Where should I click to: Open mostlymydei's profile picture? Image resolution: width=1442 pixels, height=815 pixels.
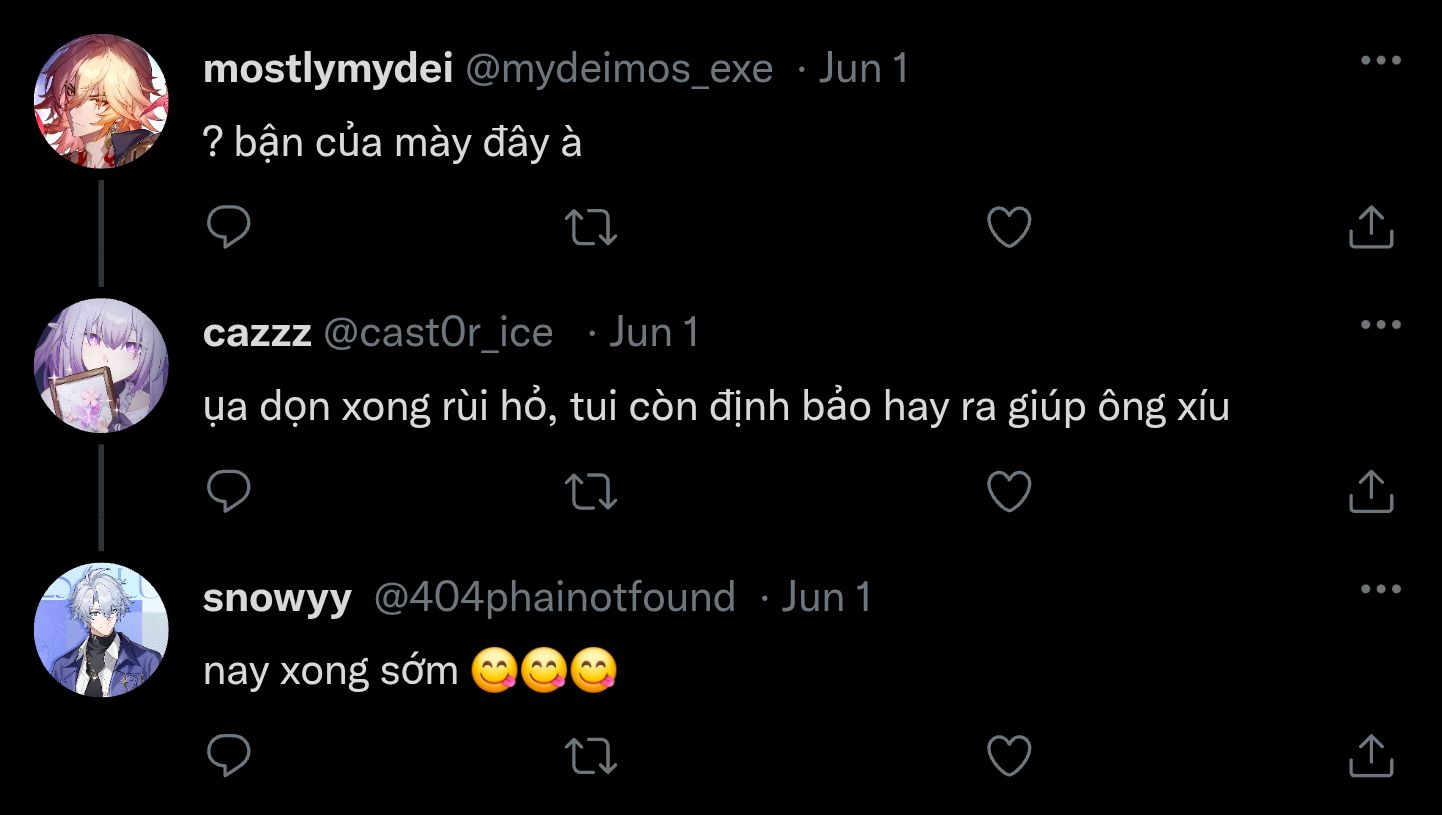(x=101, y=101)
